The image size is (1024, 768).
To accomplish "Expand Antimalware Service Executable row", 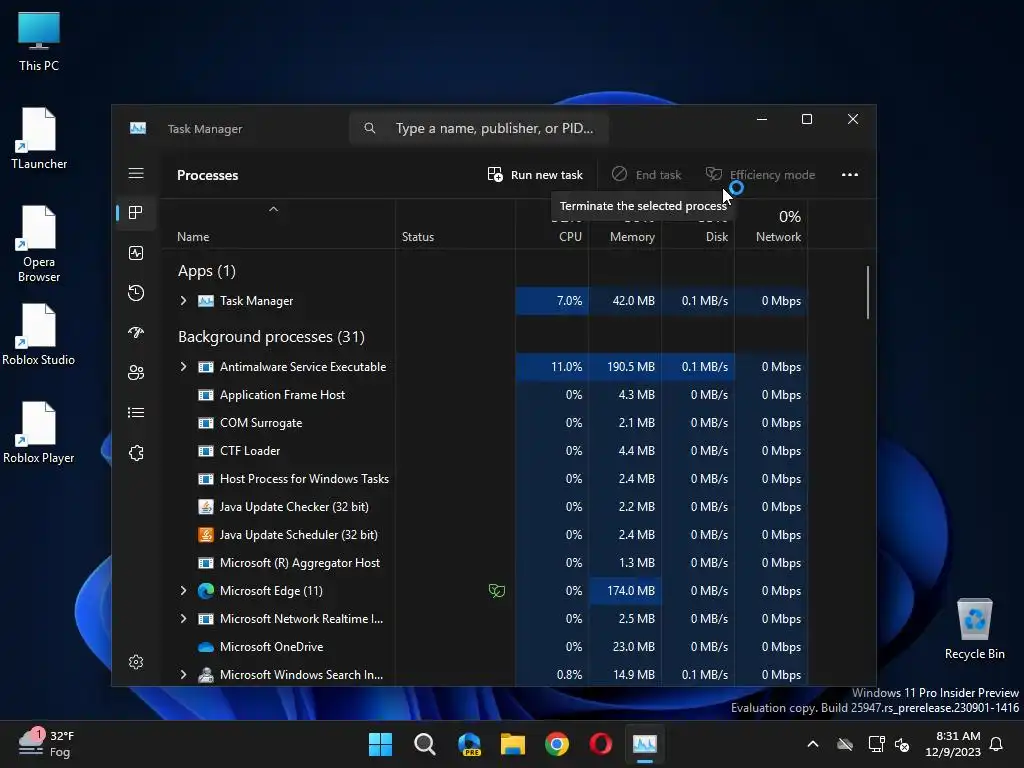I will coord(184,367).
